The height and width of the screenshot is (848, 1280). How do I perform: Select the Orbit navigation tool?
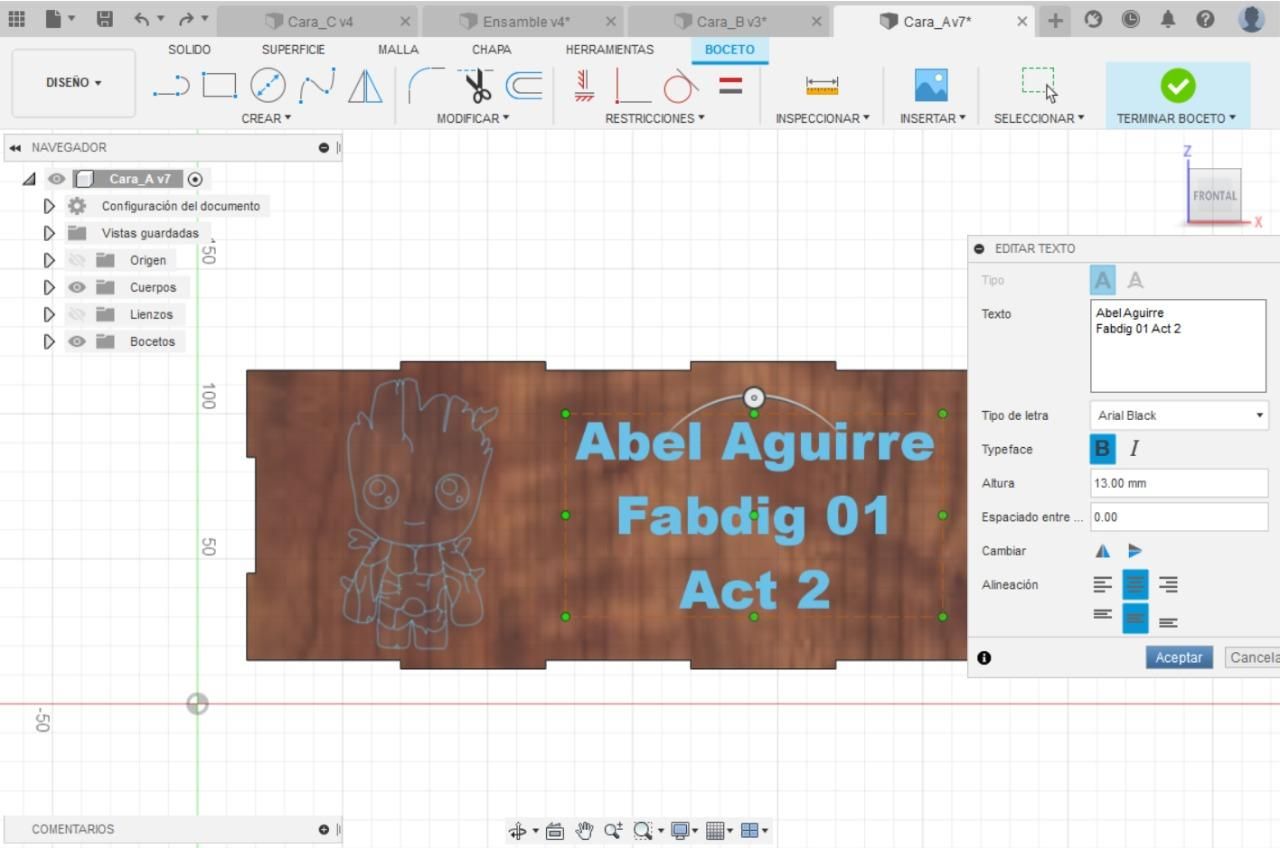click(x=518, y=830)
